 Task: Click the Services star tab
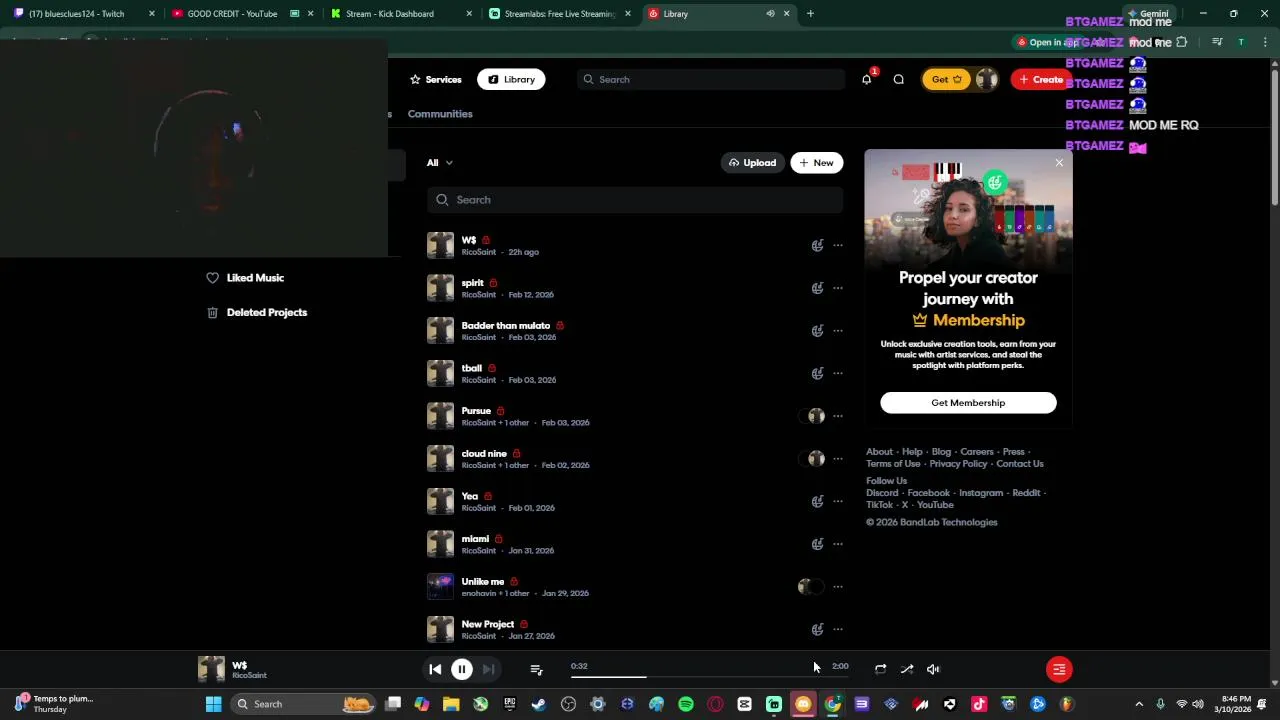pos(435,79)
